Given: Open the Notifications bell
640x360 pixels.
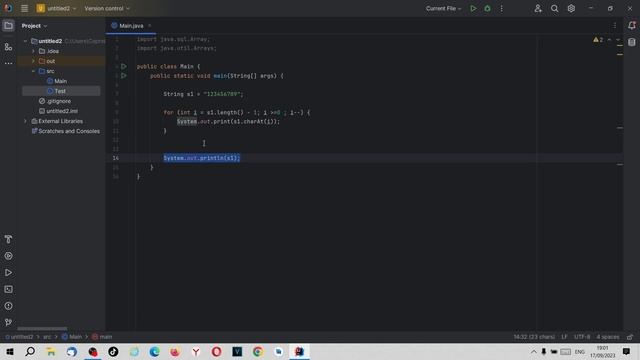Looking at the screenshot, I should pos(632,25).
